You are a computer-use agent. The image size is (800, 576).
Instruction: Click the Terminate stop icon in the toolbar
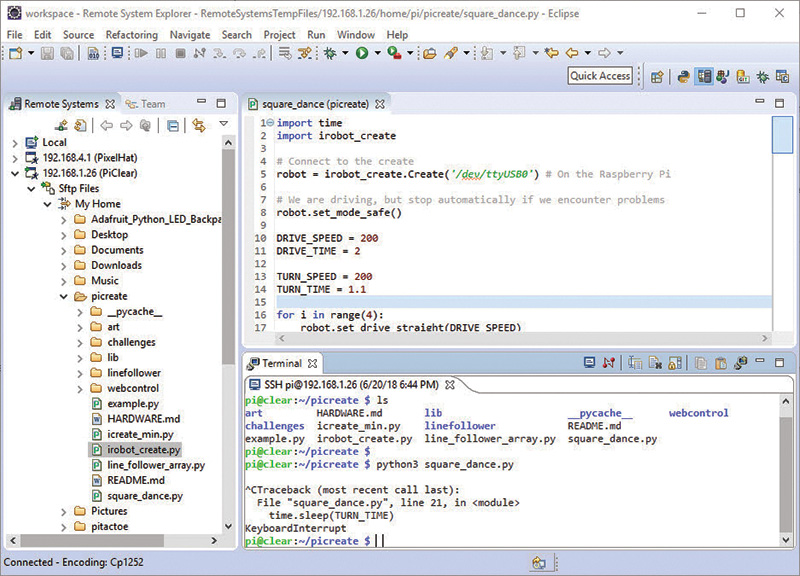180,53
